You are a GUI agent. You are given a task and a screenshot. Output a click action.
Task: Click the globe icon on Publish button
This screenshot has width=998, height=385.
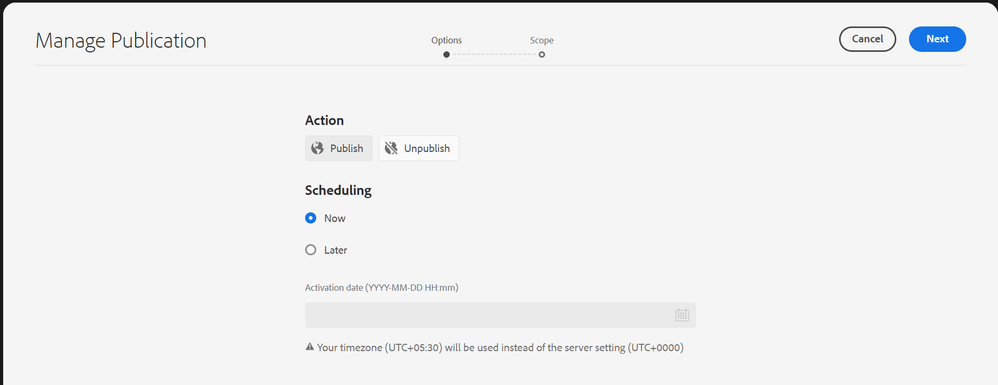(x=317, y=148)
